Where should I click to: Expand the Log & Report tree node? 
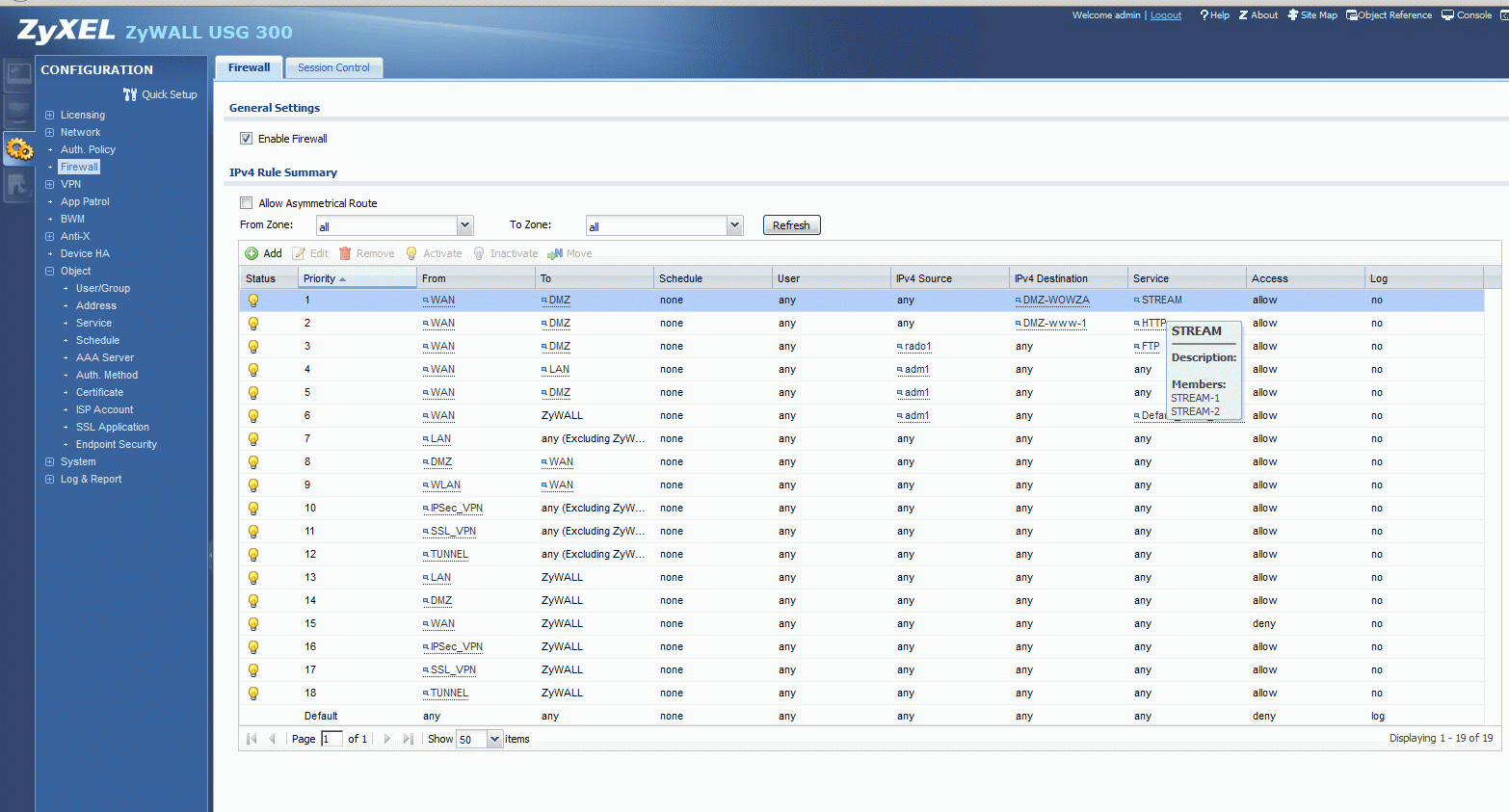tap(50, 479)
